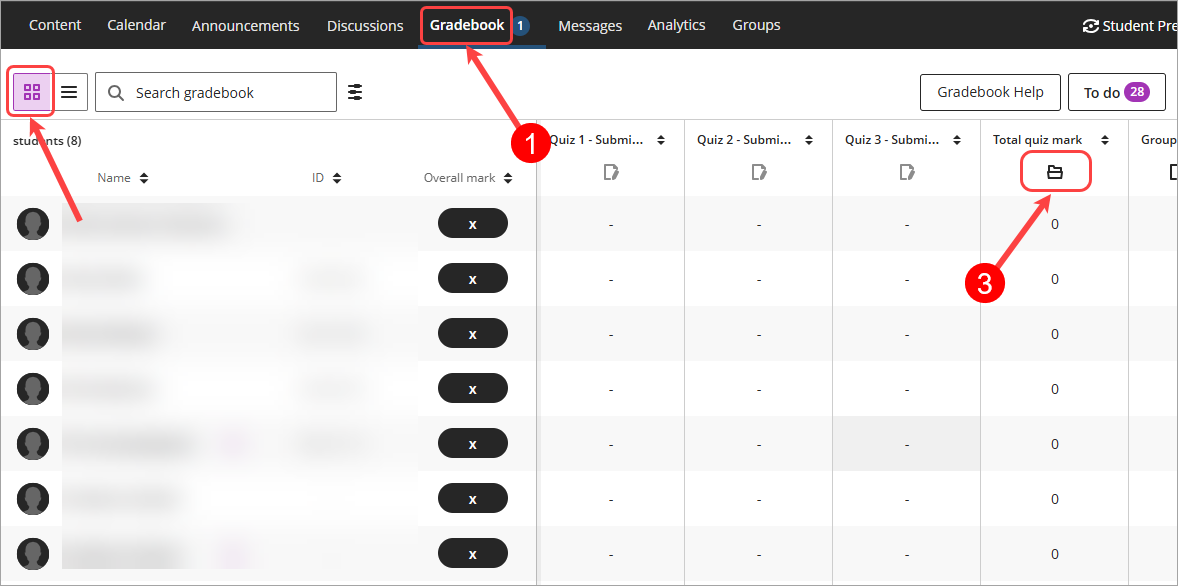The height and width of the screenshot is (586, 1178).
Task: Select the grey highlighted Quiz 3 cell
Action: (907, 444)
